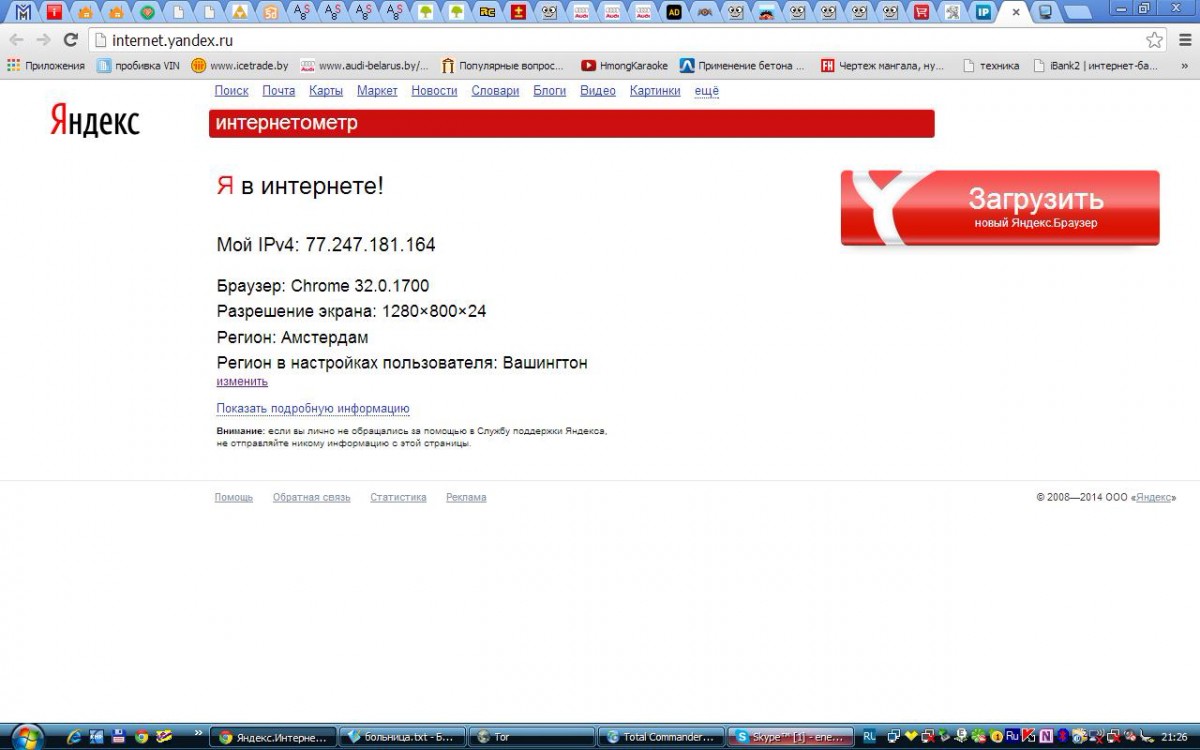Open the Обратная связь footer link
The height and width of the screenshot is (750, 1200).
point(312,497)
